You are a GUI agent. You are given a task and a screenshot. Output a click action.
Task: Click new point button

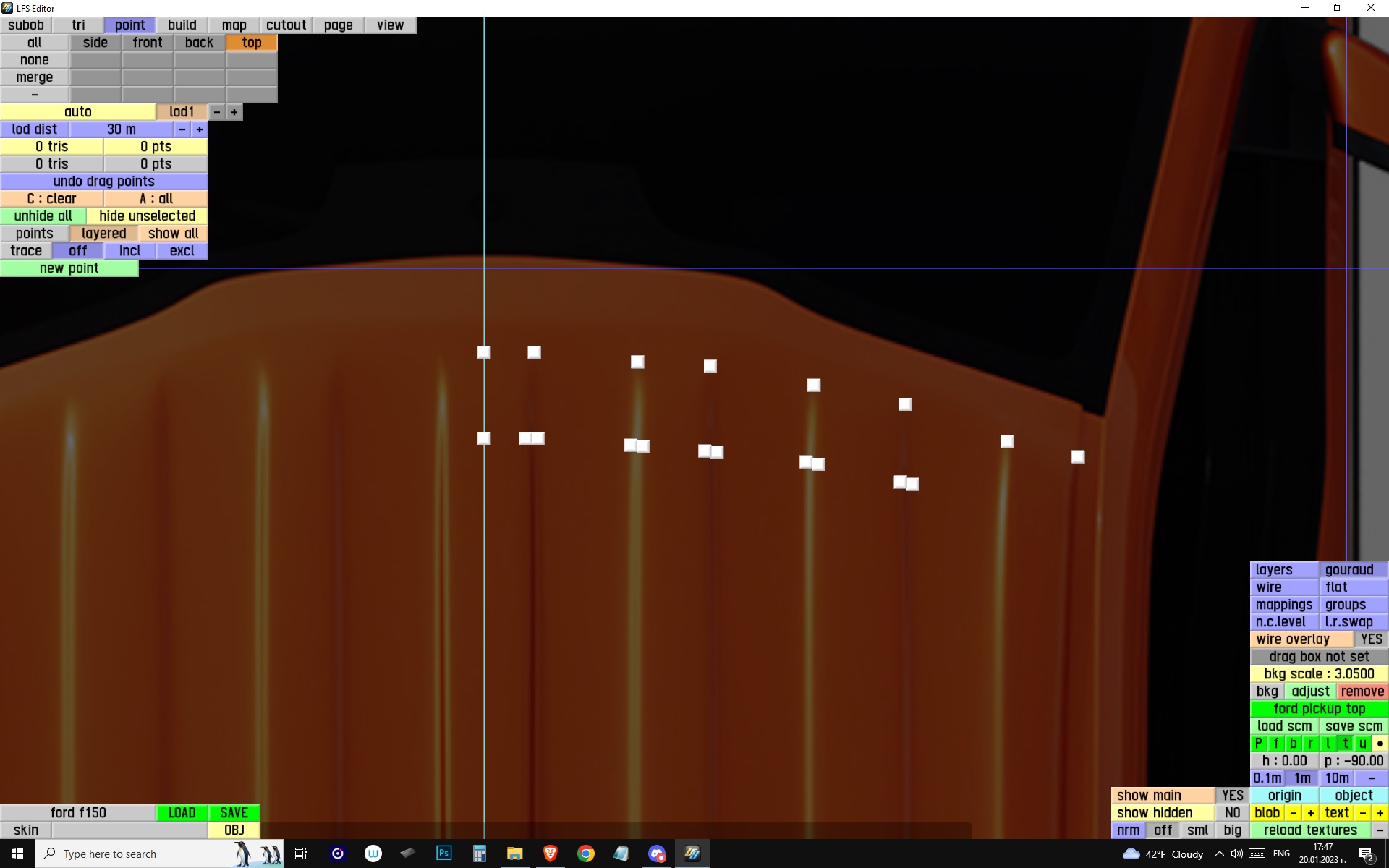coord(69,268)
